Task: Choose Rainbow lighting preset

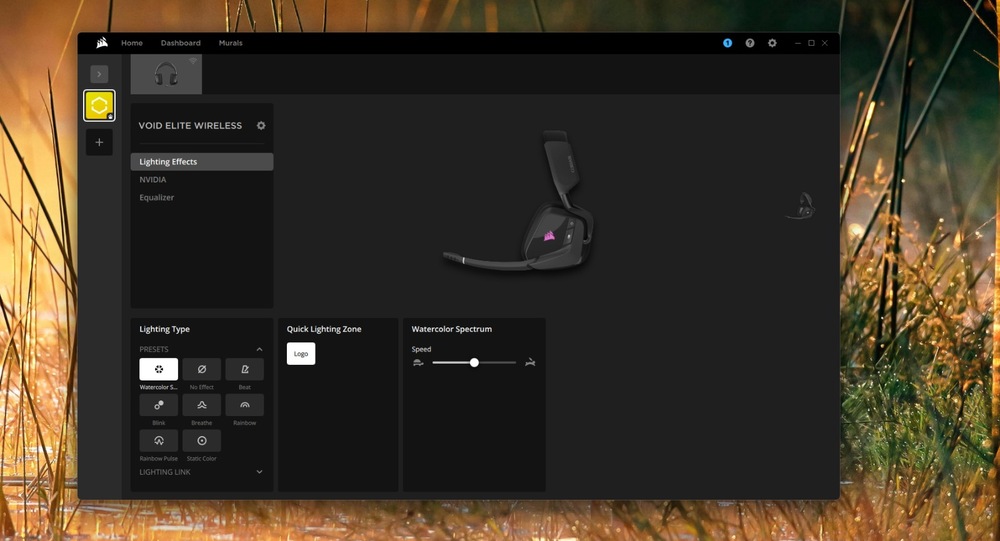Action: pyautogui.click(x=244, y=405)
